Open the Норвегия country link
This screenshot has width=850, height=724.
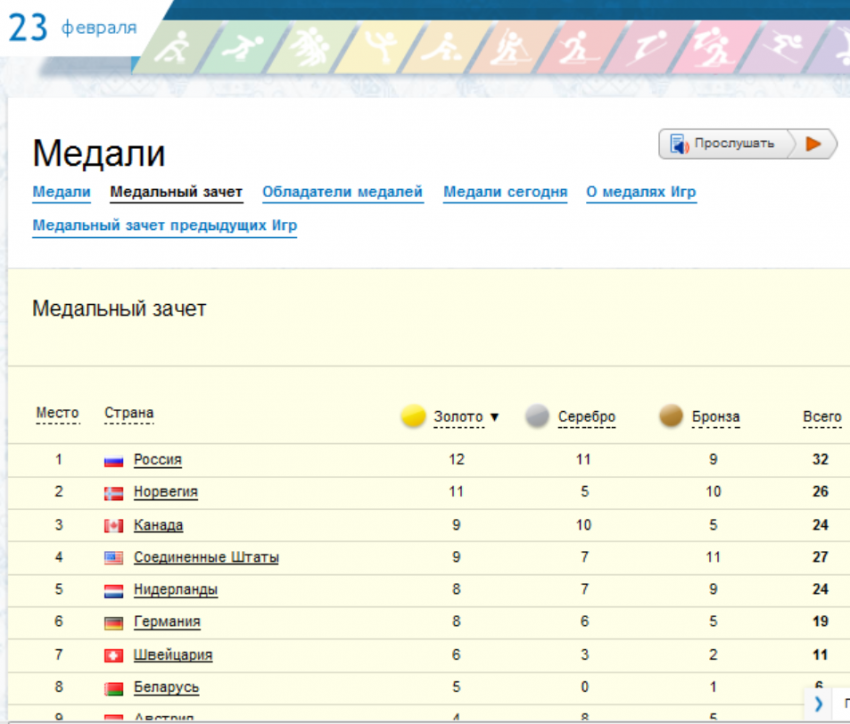tap(165, 492)
